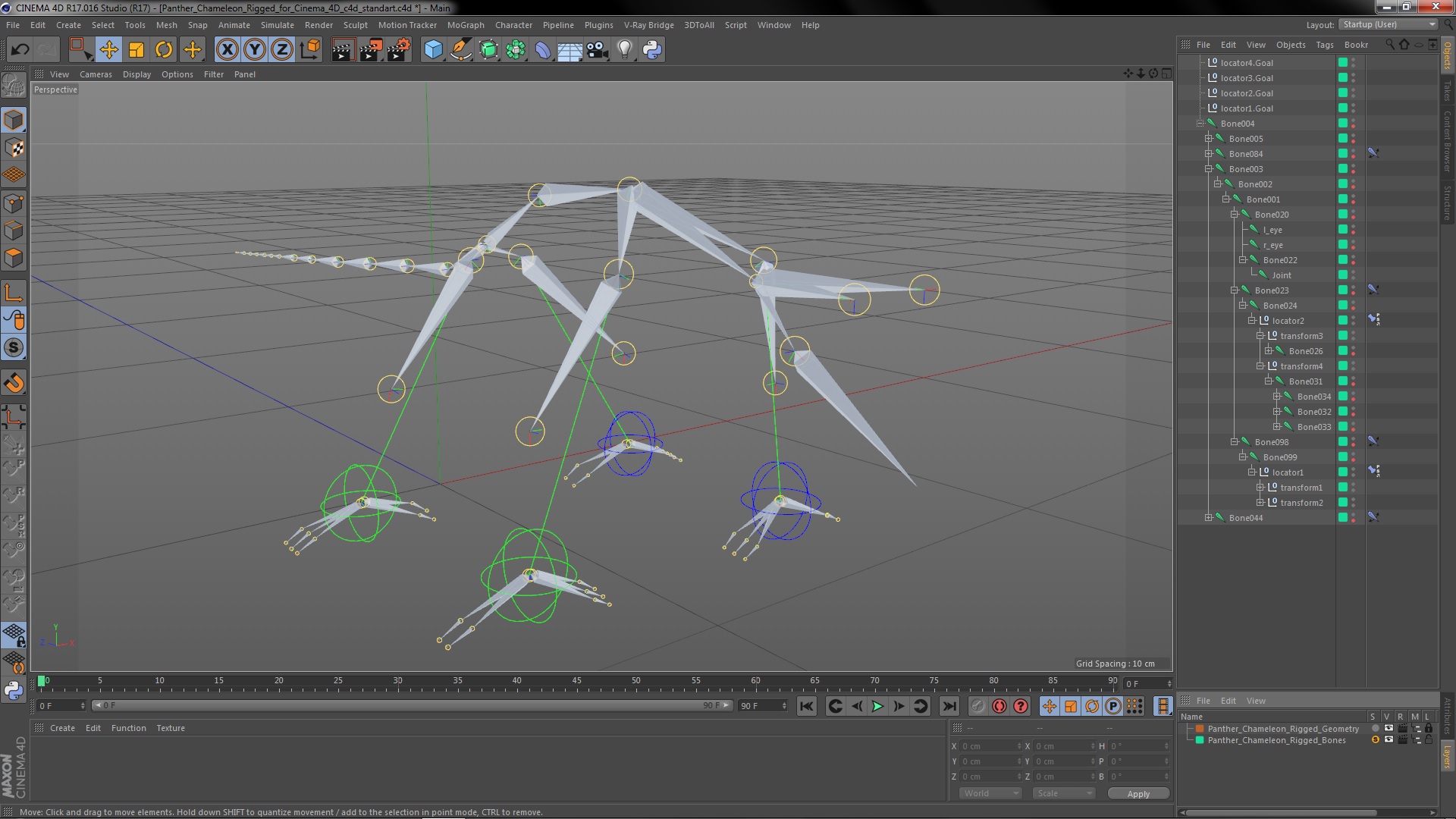Click the Function menu in timeline
1456x819 pixels.
(127, 727)
